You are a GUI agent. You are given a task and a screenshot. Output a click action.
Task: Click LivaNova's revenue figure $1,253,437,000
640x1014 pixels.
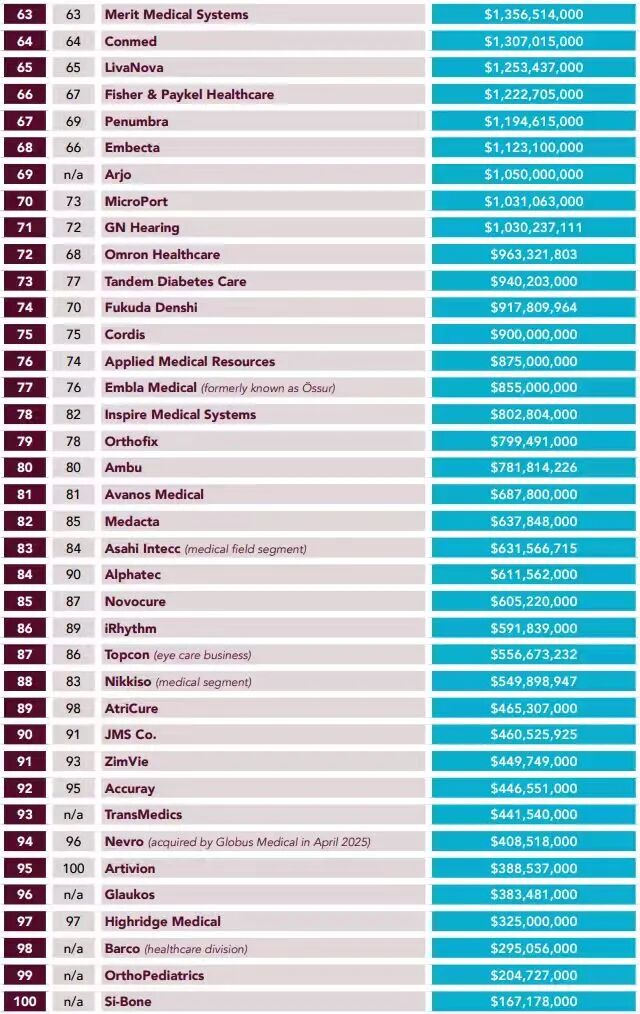click(x=533, y=68)
